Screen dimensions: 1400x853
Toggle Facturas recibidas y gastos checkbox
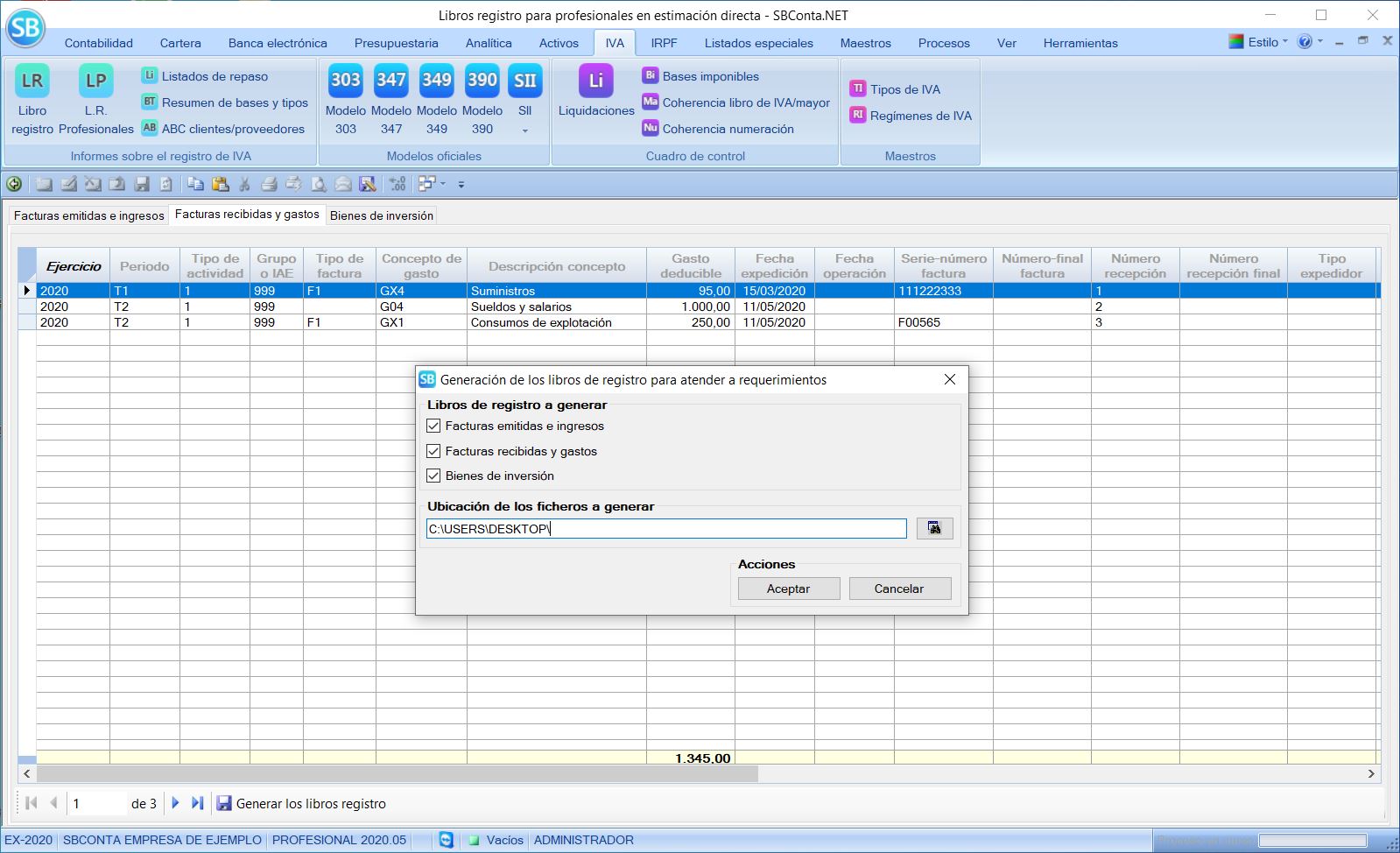(x=433, y=452)
